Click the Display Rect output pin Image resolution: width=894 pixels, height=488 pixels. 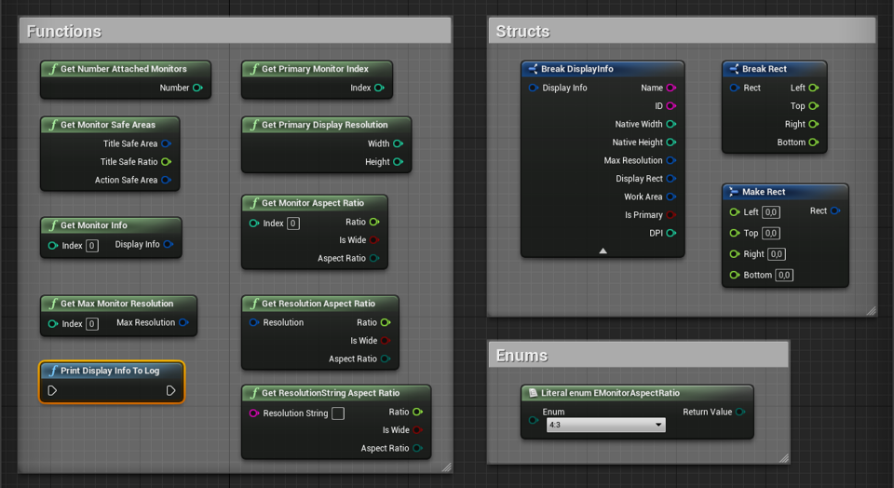click(671, 178)
